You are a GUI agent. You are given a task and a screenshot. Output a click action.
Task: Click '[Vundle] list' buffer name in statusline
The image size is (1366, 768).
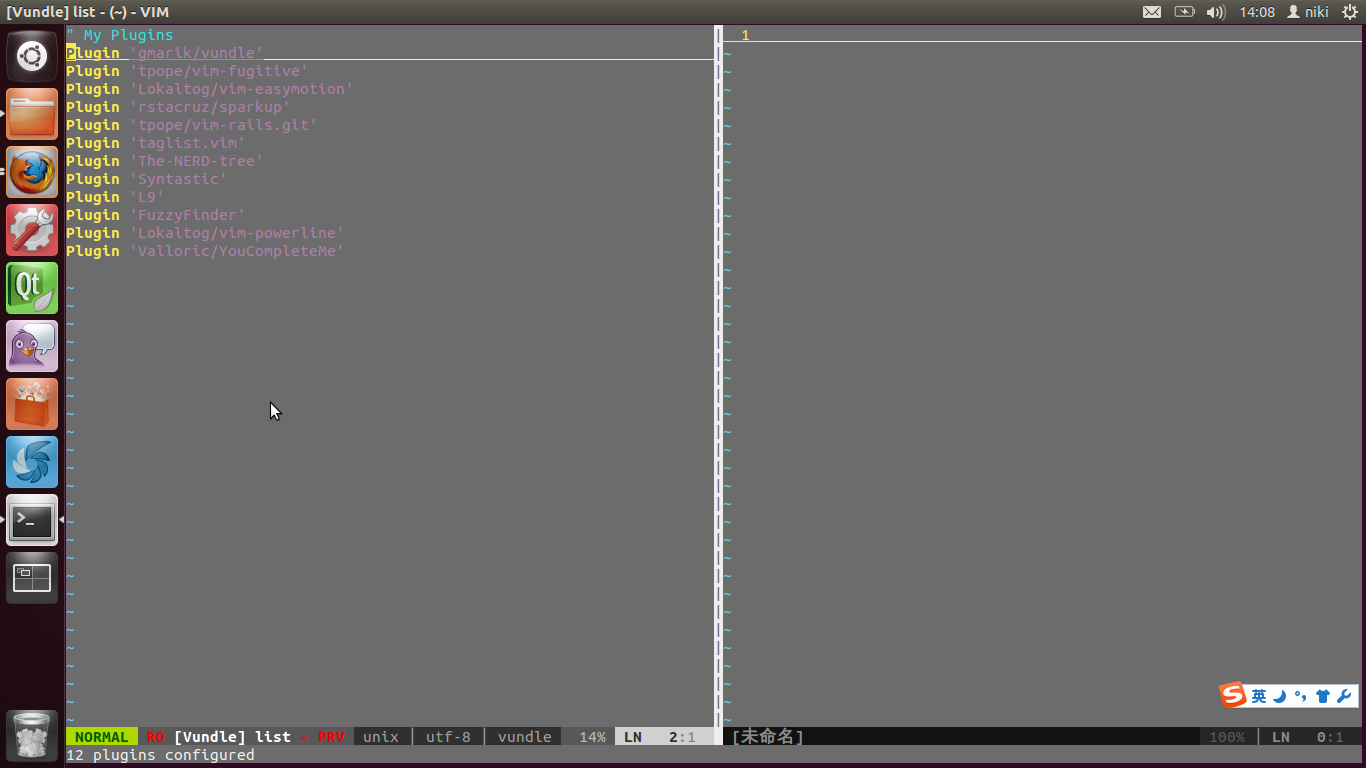tap(232, 737)
